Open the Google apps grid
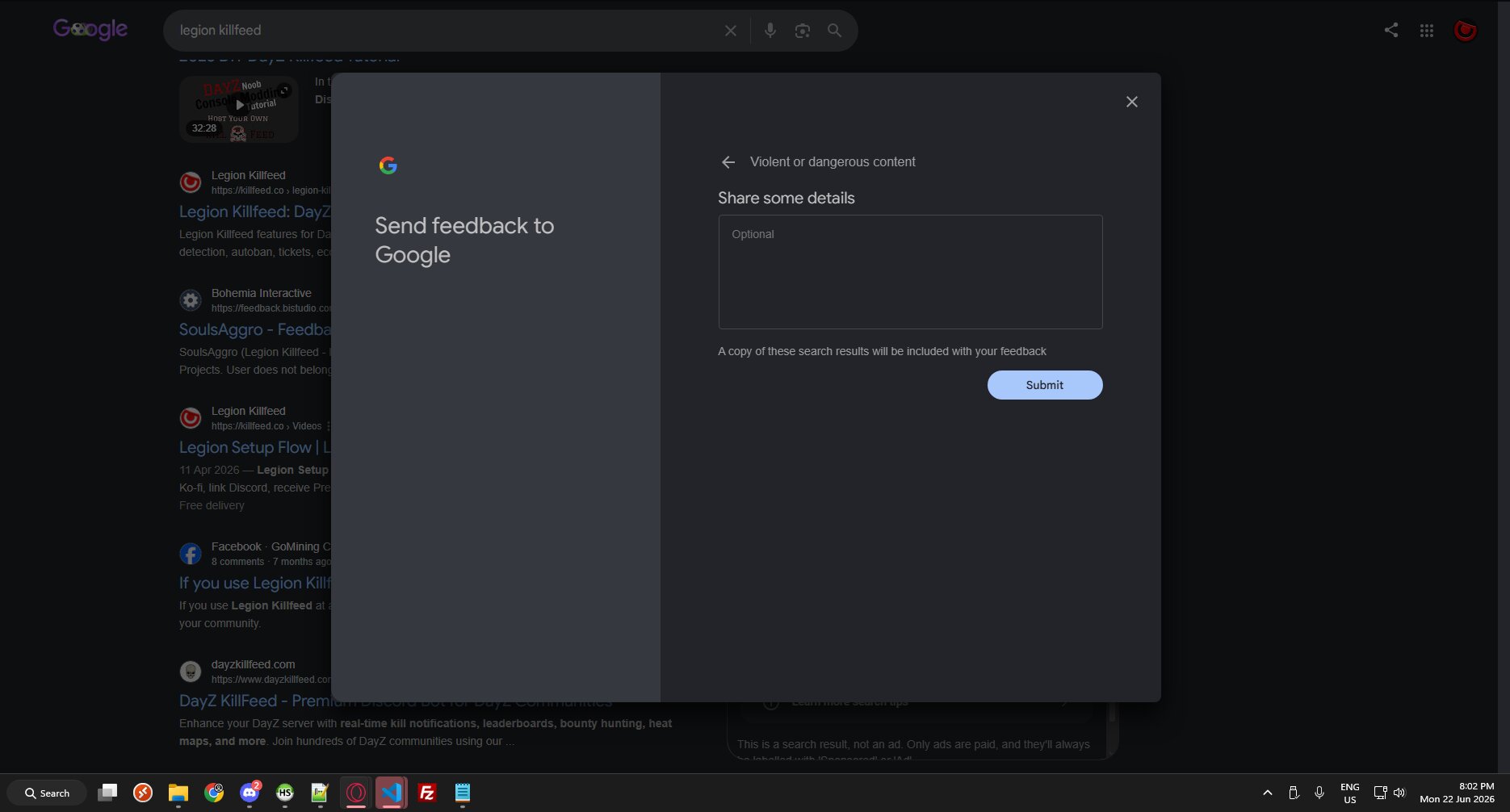 1427,31
